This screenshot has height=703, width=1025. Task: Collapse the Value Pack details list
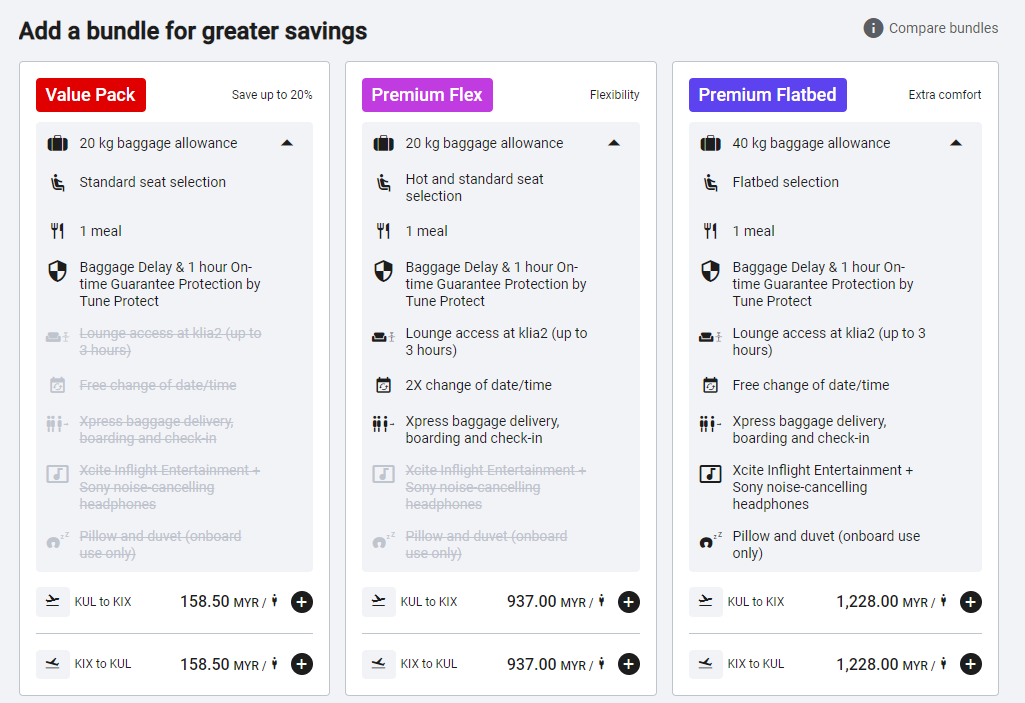pyautogui.click(x=287, y=143)
